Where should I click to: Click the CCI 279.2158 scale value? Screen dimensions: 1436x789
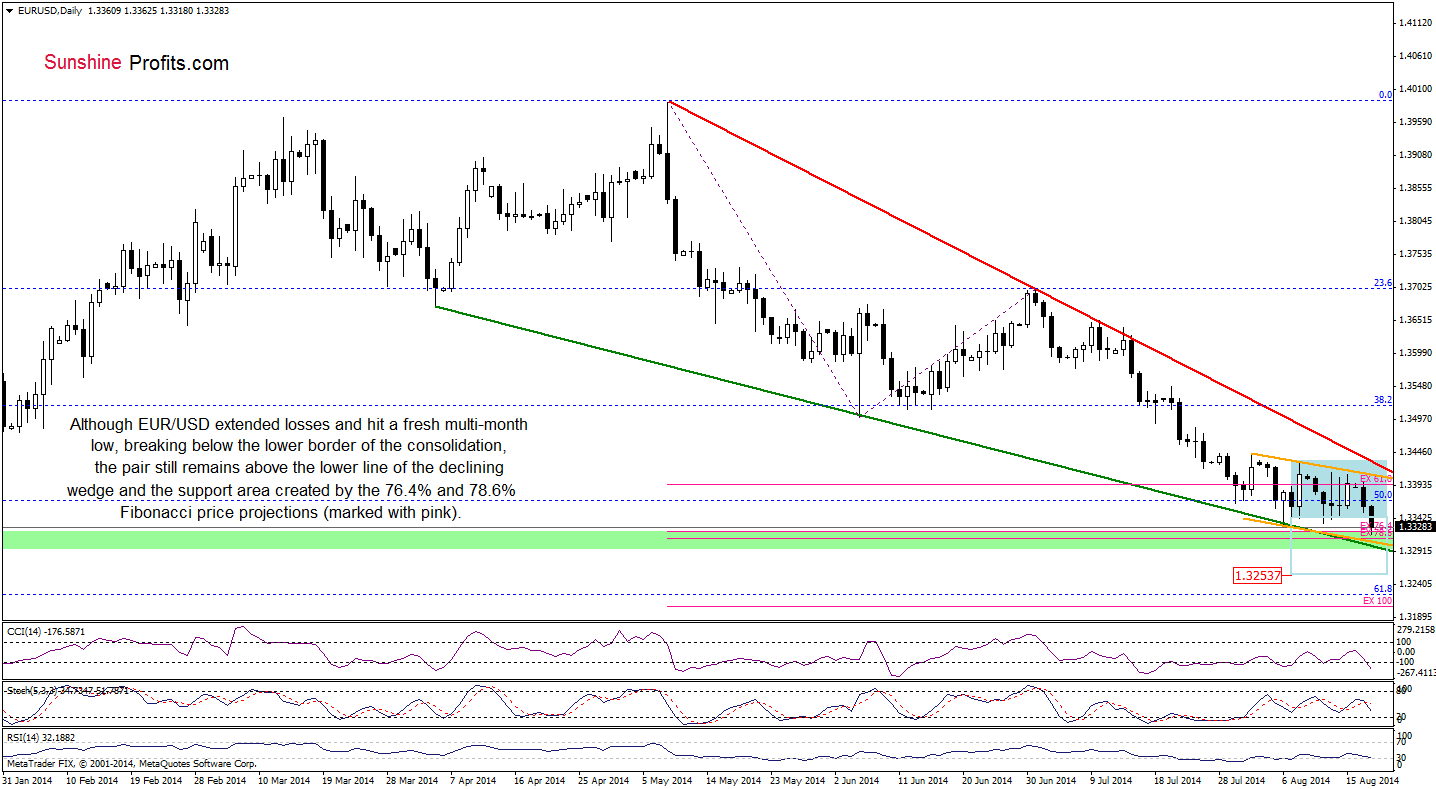(1418, 630)
